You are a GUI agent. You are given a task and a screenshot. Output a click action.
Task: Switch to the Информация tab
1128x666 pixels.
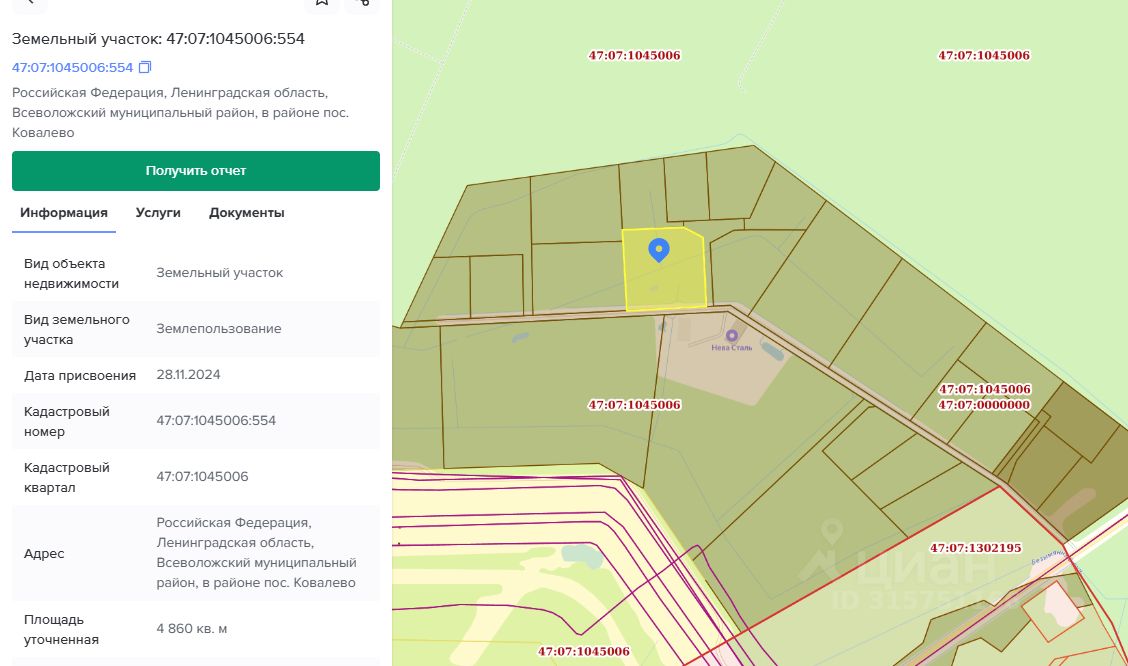[x=64, y=213]
